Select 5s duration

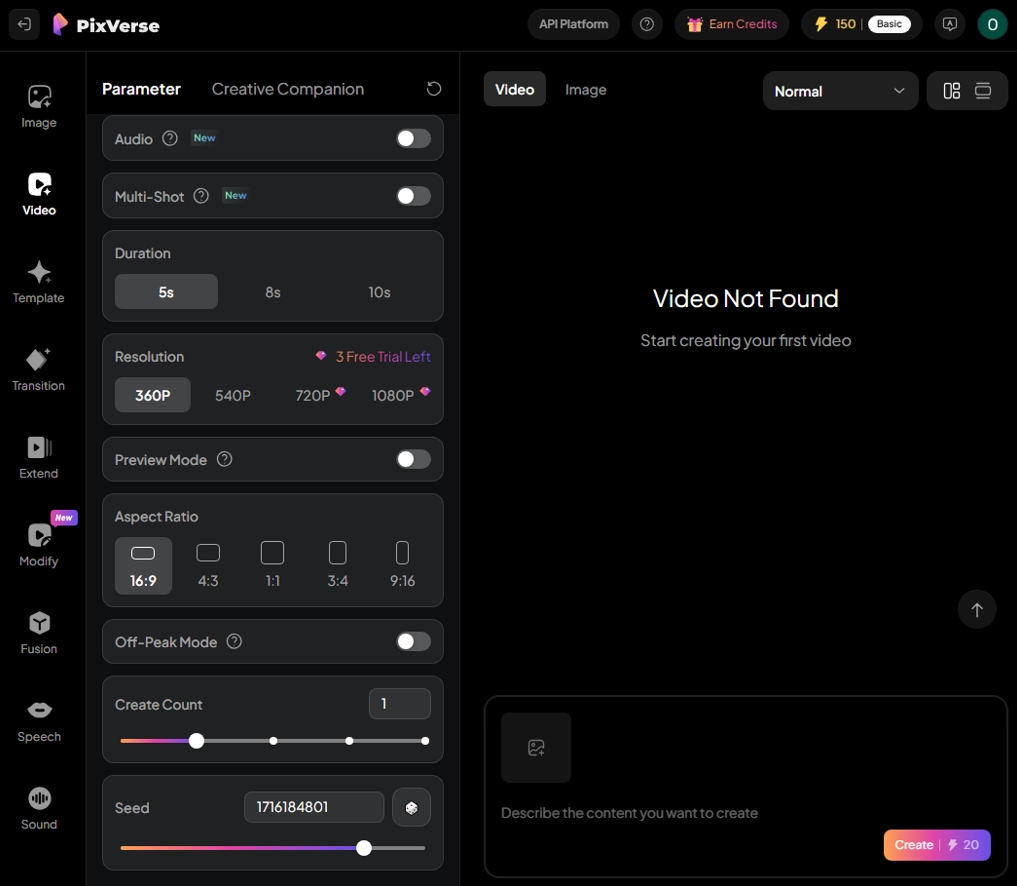(166, 292)
